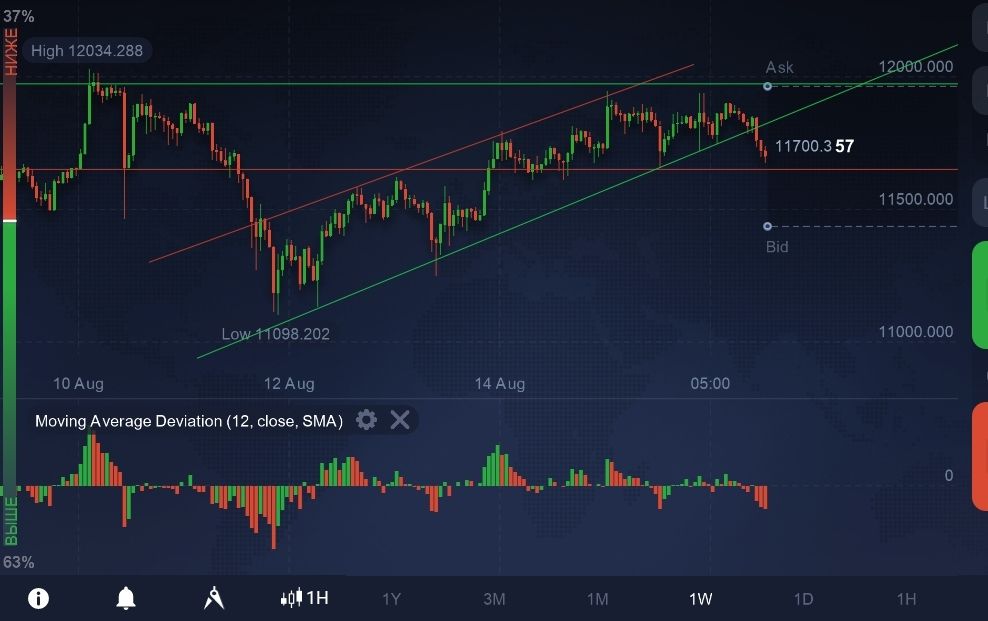Click the 37% lower sentiment value
Viewport: 988px width, 621px height.
[x=18, y=16]
